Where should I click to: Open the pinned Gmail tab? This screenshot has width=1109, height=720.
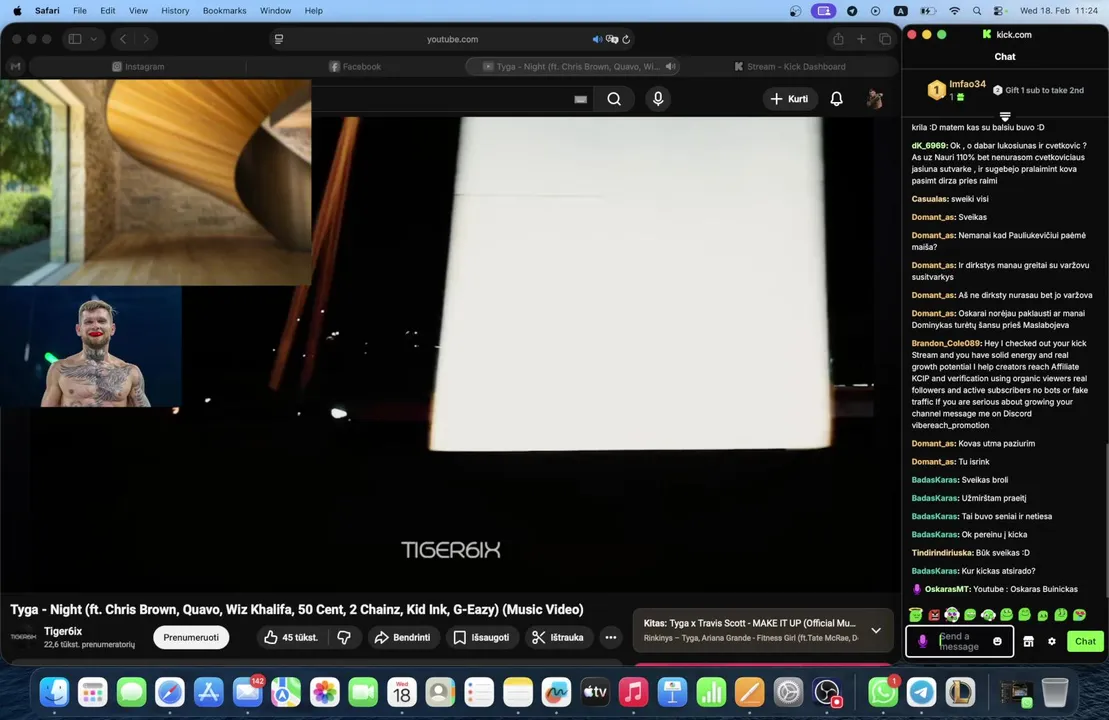[16, 66]
